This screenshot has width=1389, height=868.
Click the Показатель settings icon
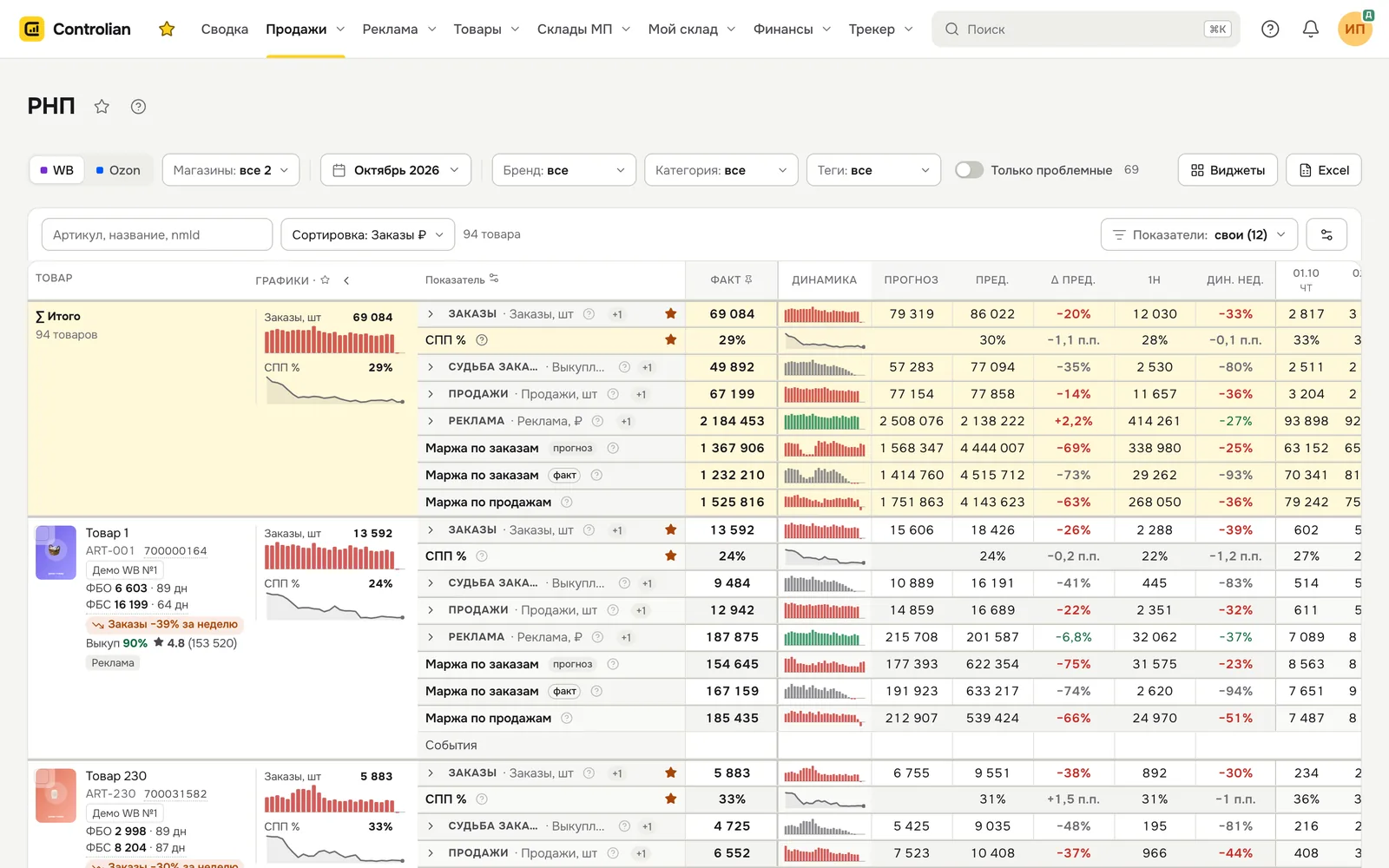494,279
